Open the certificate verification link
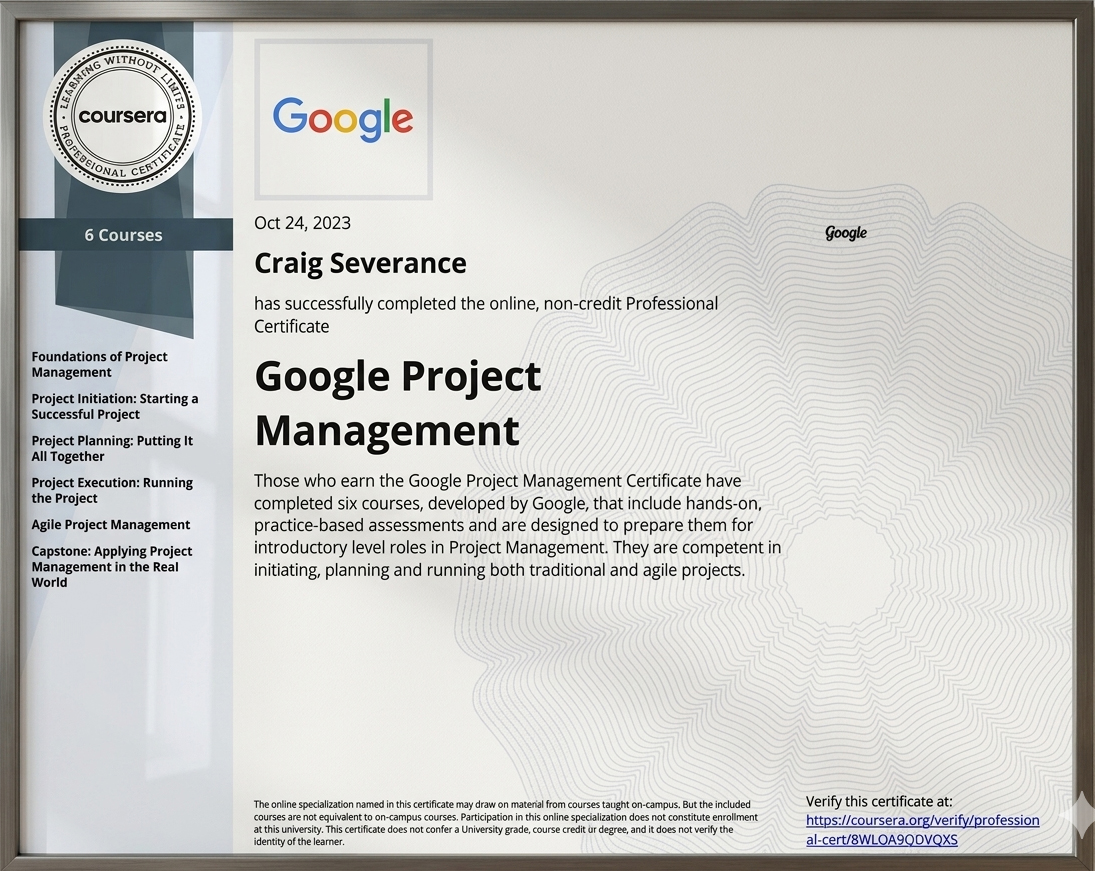Viewport: 1095px width, 871px height. 922,829
